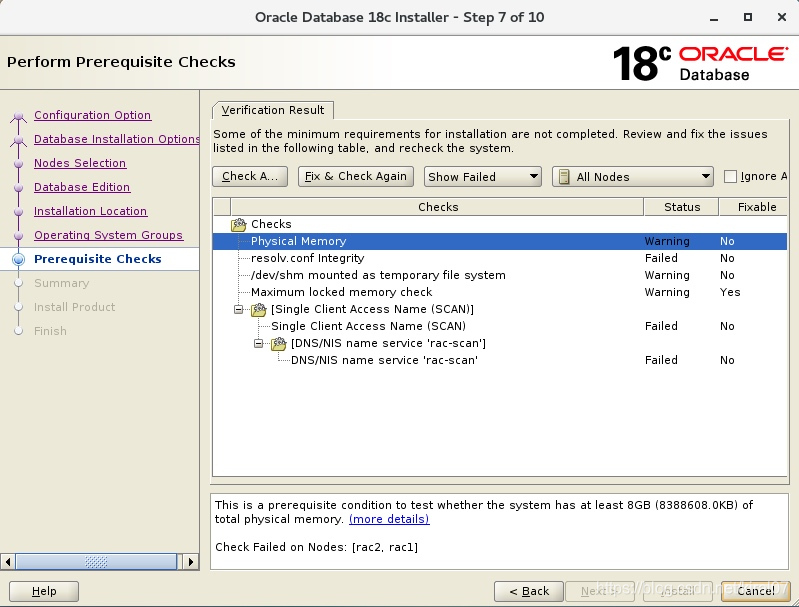The height and width of the screenshot is (607, 799).
Task: Click Fix & Check Again button
Action: pos(356,176)
